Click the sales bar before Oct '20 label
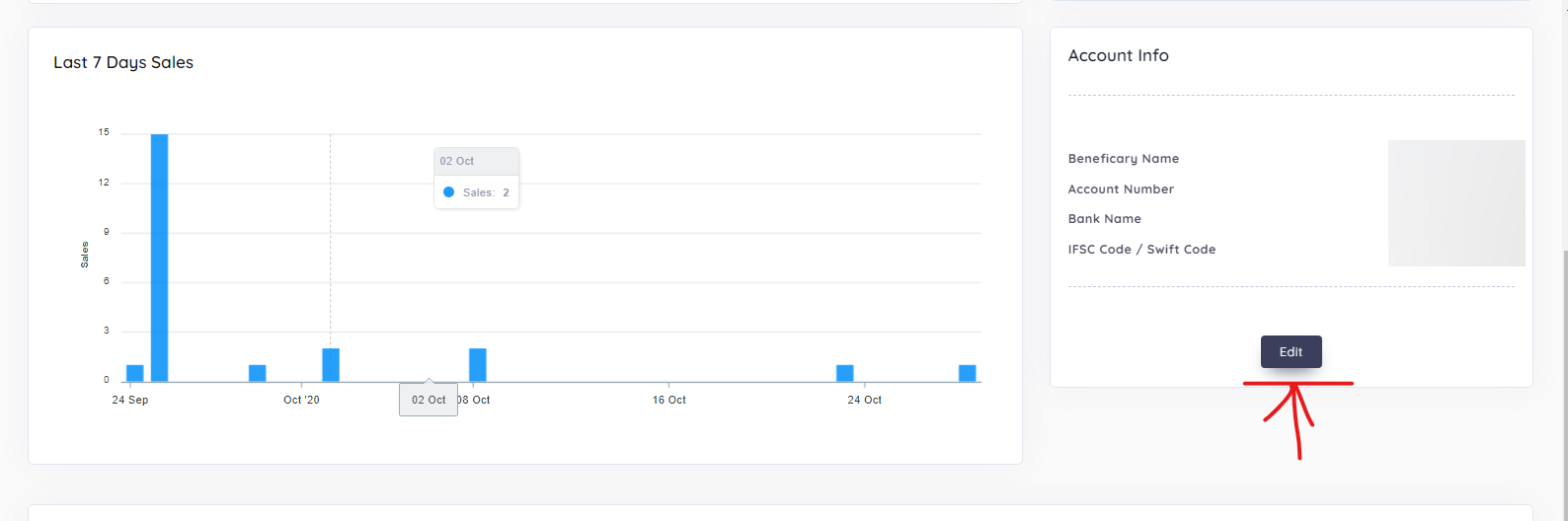The height and width of the screenshot is (521, 1568). click(258, 373)
